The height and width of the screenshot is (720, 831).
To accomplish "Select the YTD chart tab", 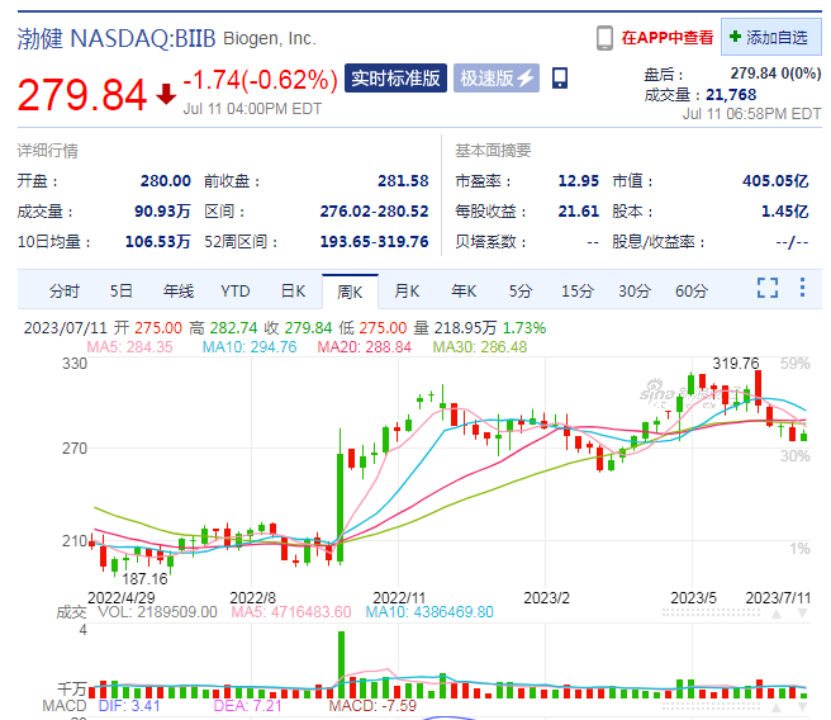I will click(235, 291).
